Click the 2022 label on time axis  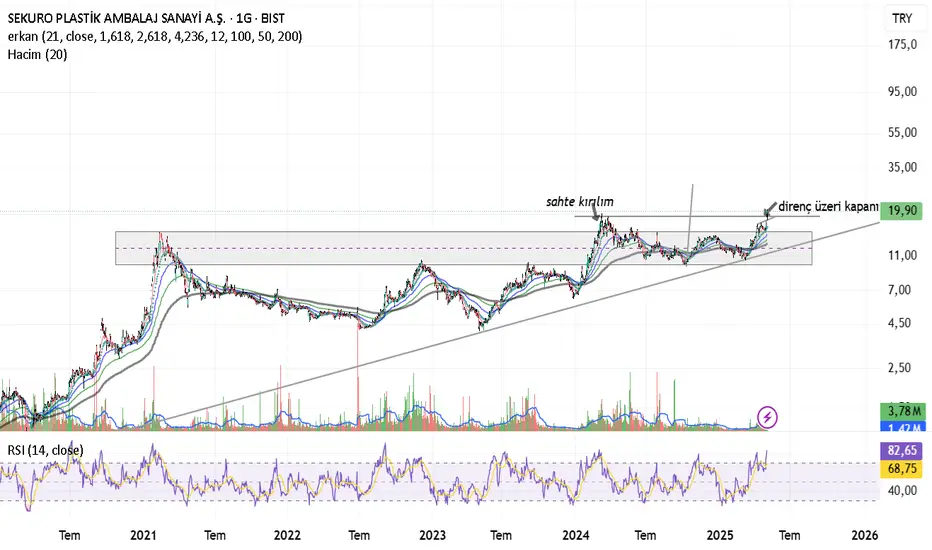coord(287,535)
